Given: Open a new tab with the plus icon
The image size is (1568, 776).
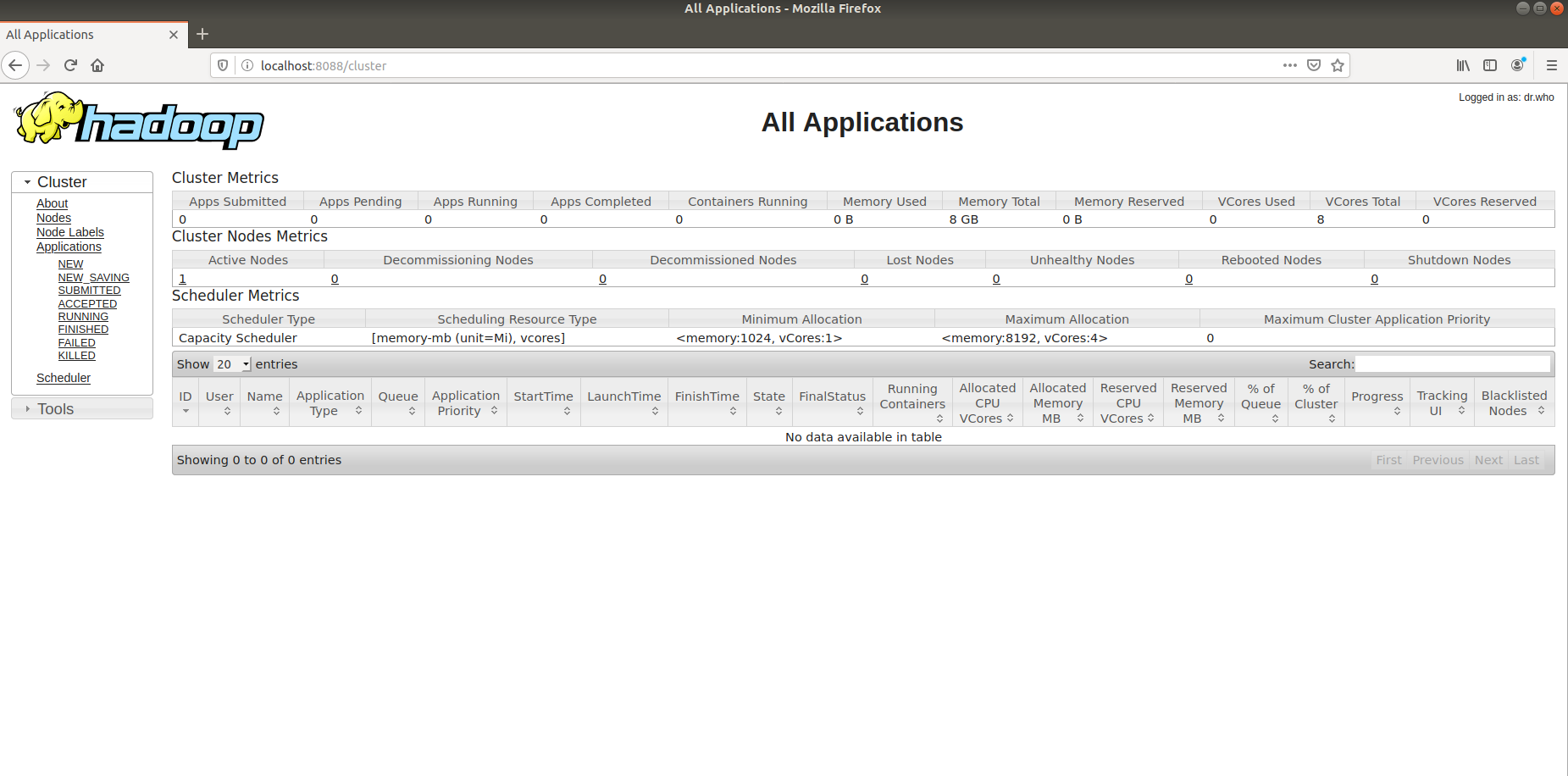Looking at the screenshot, I should click(202, 34).
